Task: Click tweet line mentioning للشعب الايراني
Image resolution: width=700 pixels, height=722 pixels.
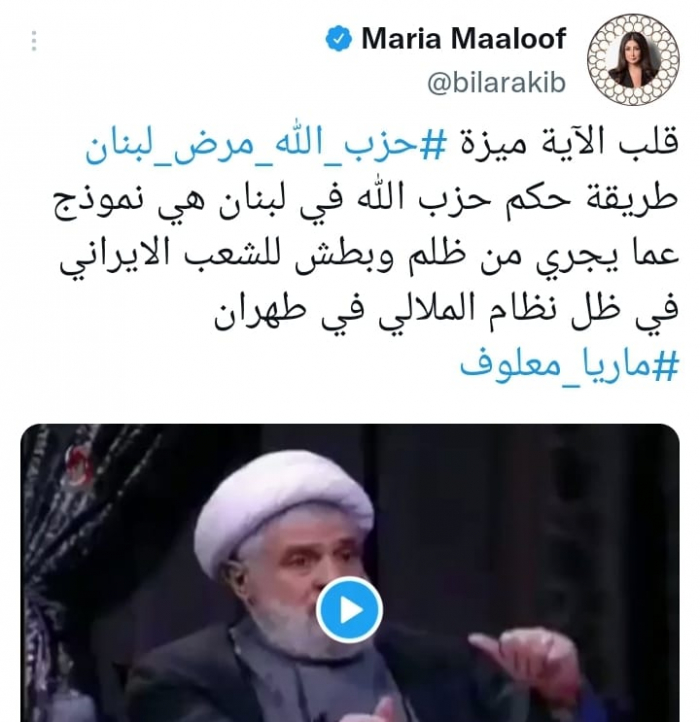Action: (x=369, y=257)
